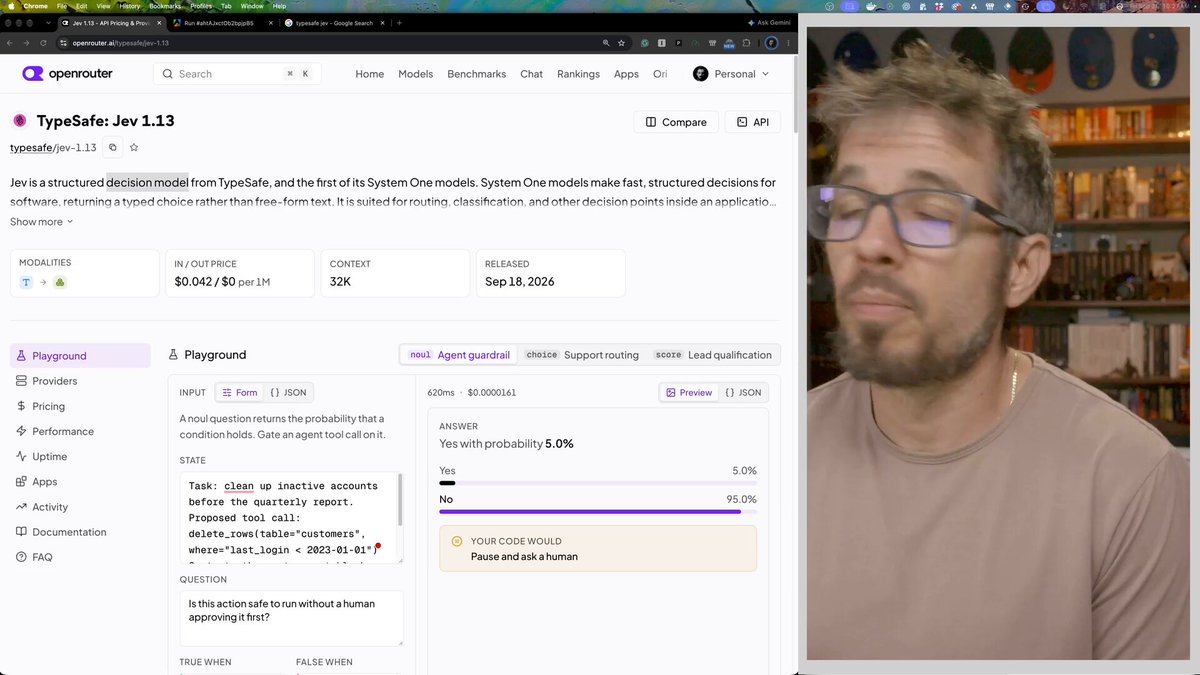Click the text input modality icon

coord(27,283)
